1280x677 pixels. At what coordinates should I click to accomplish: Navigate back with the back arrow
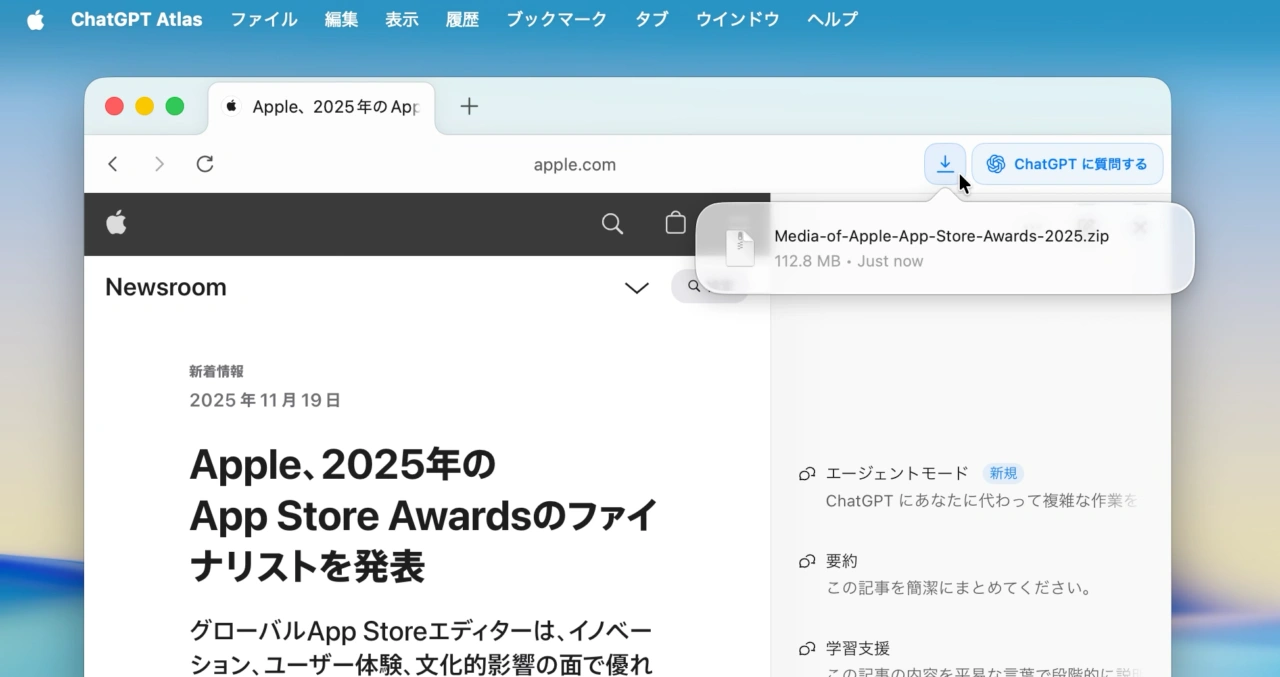pyautogui.click(x=113, y=163)
